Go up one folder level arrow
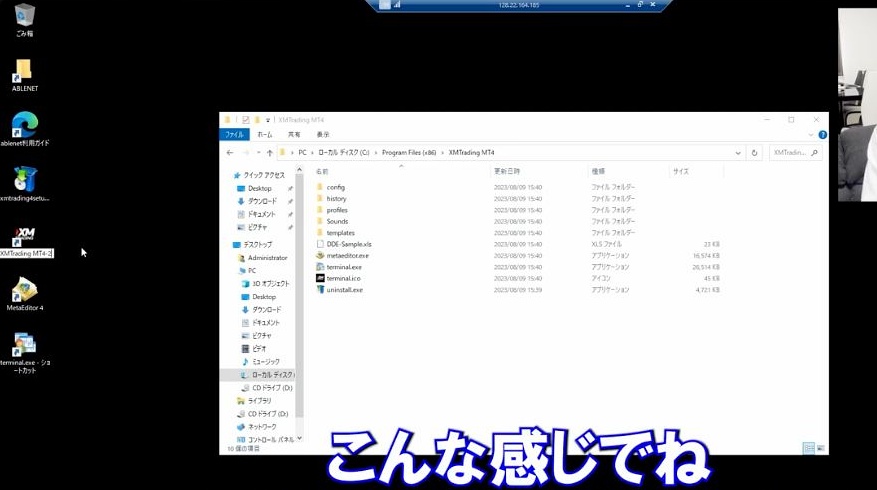Viewport: 877px width, 490px height. pyautogui.click(x=270, y=153)
